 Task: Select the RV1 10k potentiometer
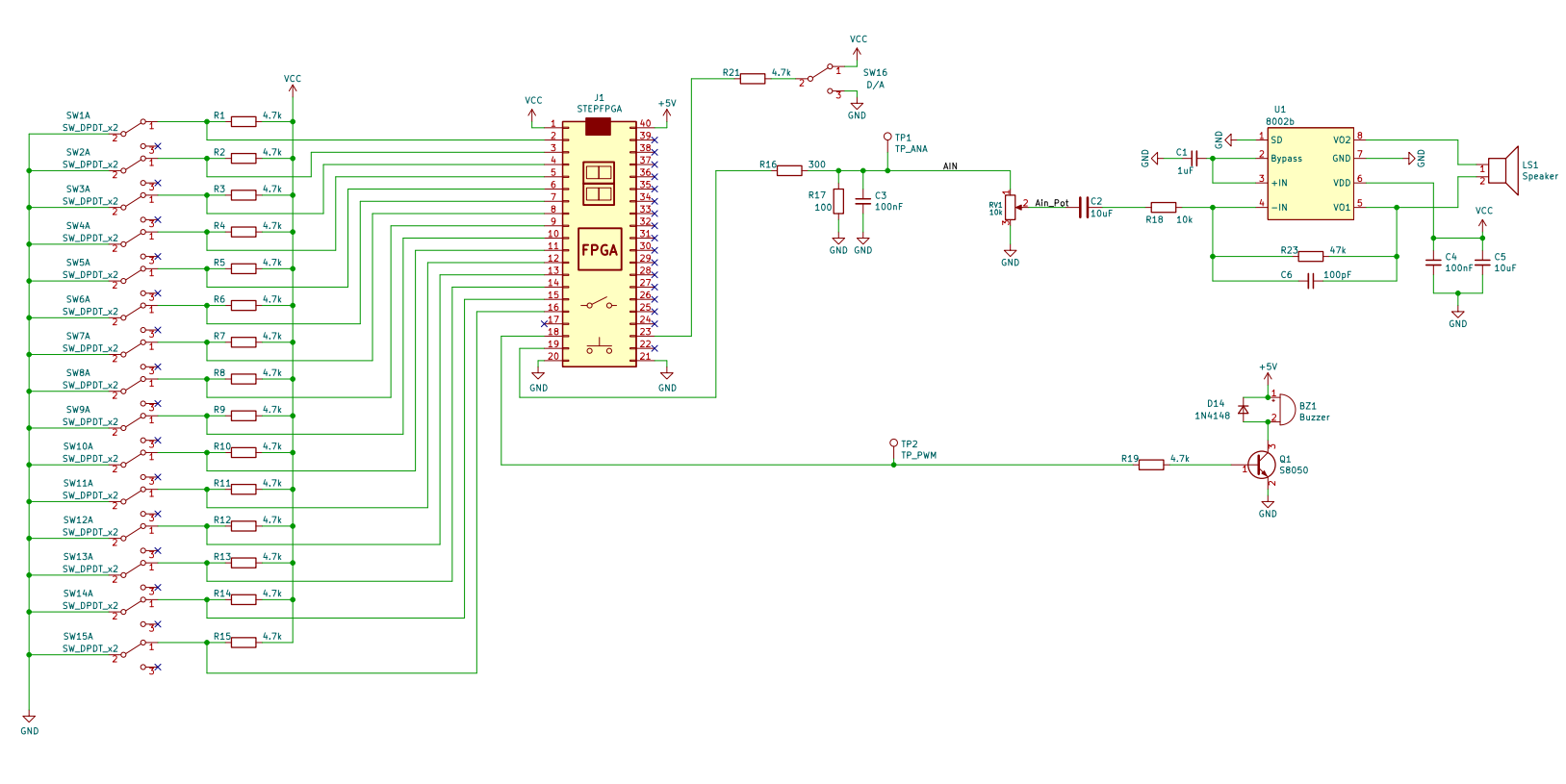click(1010, 208)
